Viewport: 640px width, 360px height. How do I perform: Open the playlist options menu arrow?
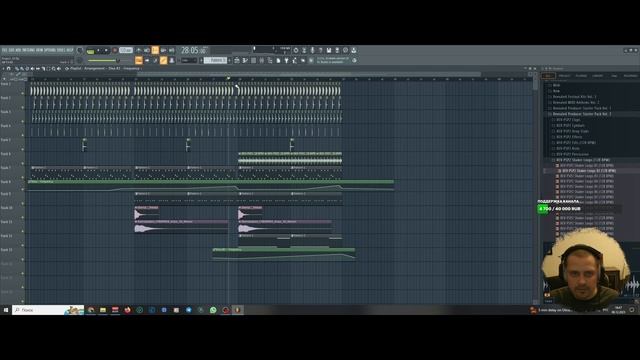(3, 69)
